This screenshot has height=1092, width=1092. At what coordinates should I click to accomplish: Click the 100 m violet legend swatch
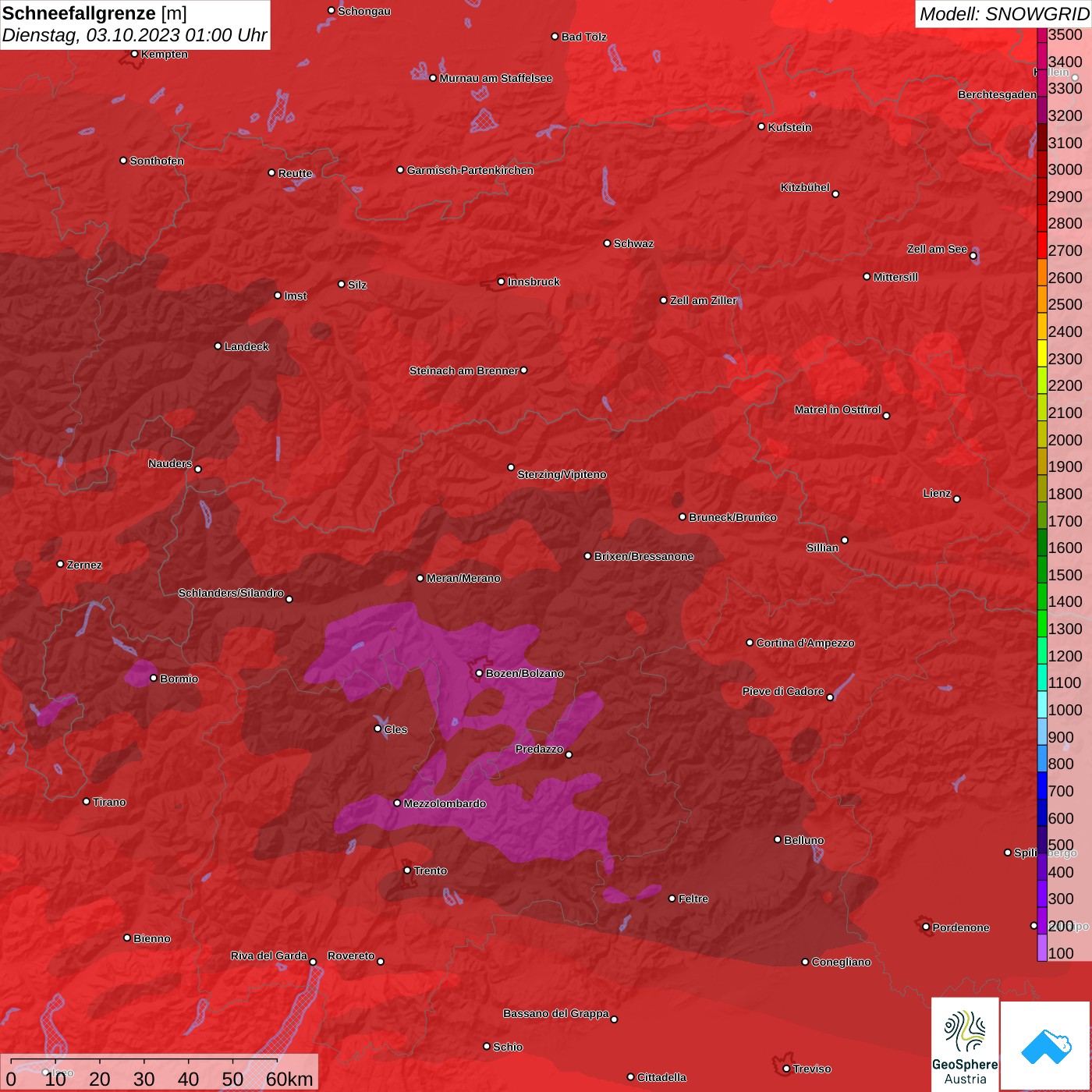click(1042, 948)
